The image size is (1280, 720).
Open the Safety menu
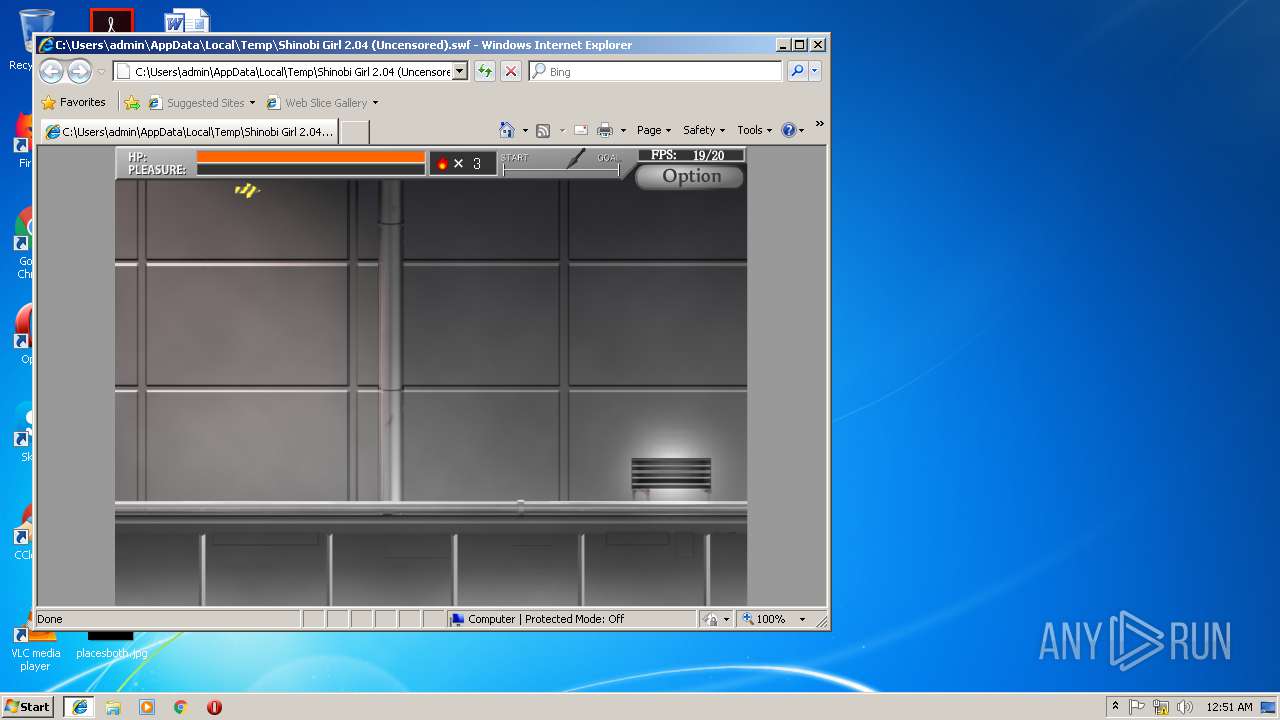(x=703, y=130)
